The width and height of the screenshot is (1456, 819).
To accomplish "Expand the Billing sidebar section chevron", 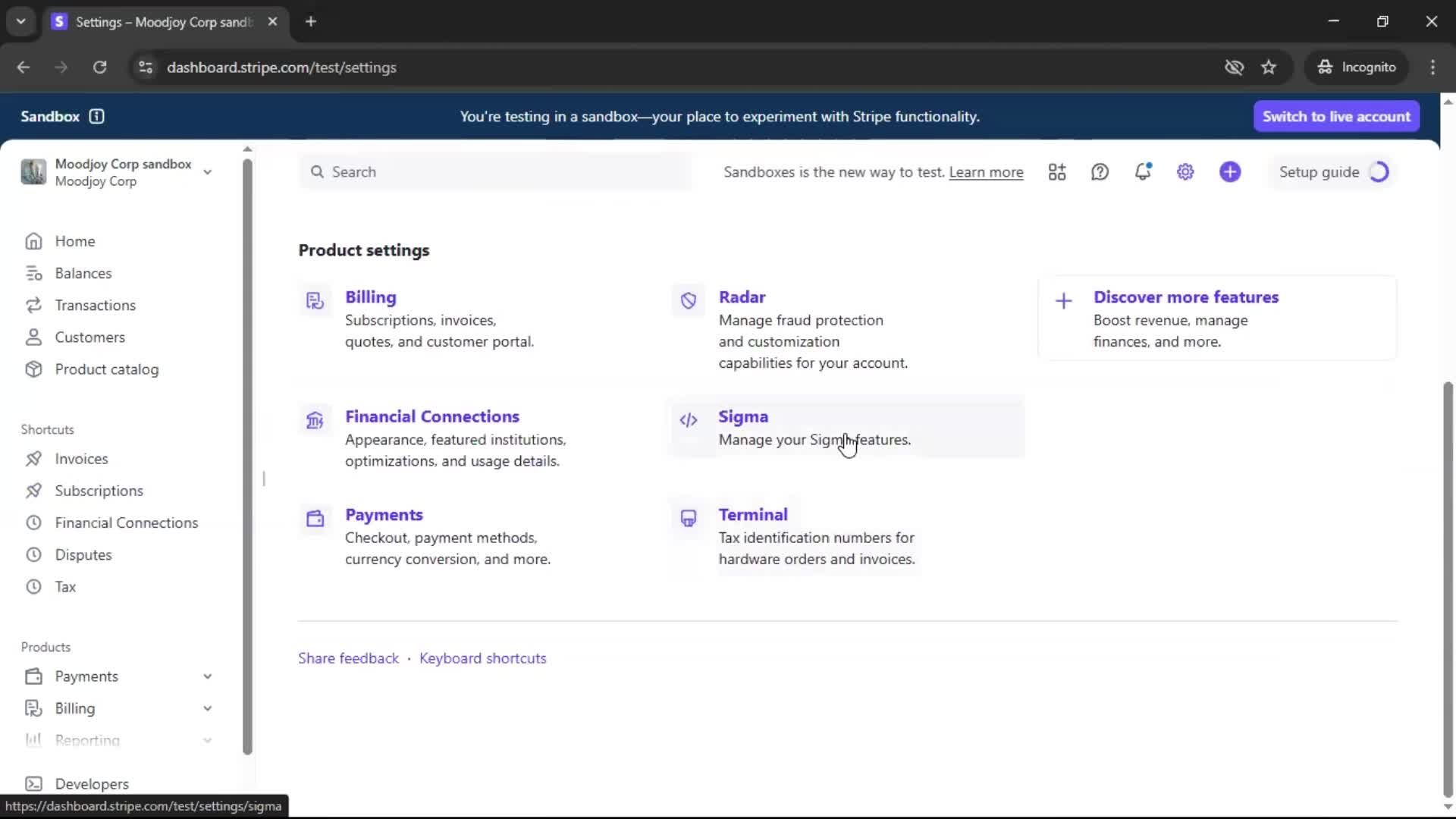I will [207, 708].
